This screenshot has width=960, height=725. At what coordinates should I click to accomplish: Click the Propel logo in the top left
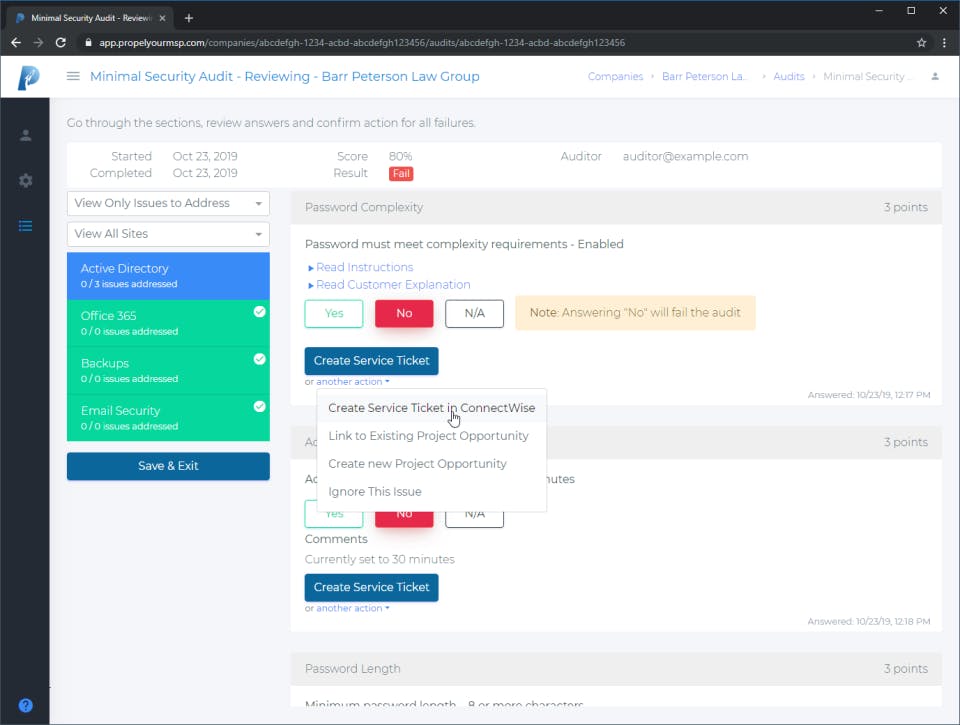(x=25, y=76)
